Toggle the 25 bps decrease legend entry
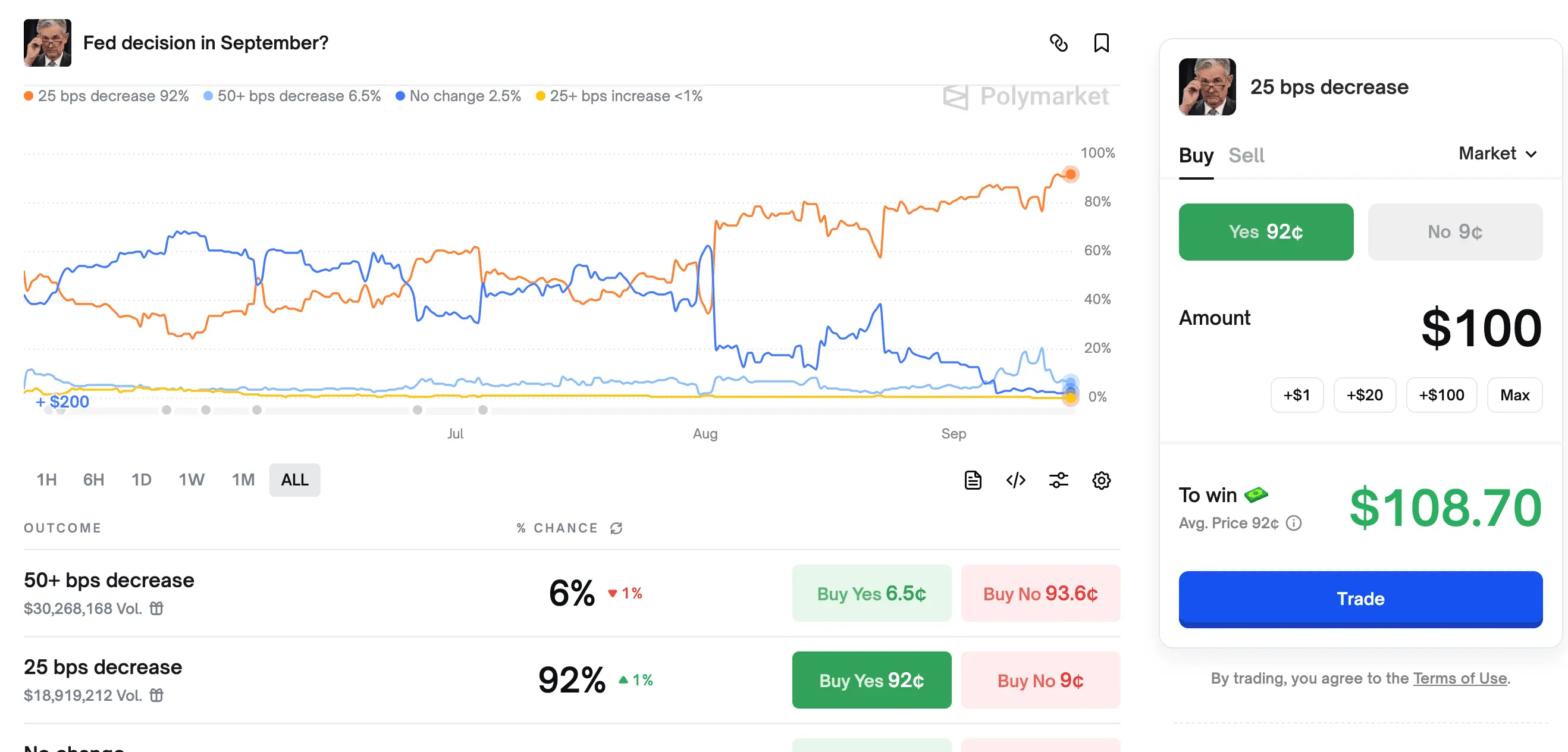This screenshot has height=752, width=1568. point(106,96)
